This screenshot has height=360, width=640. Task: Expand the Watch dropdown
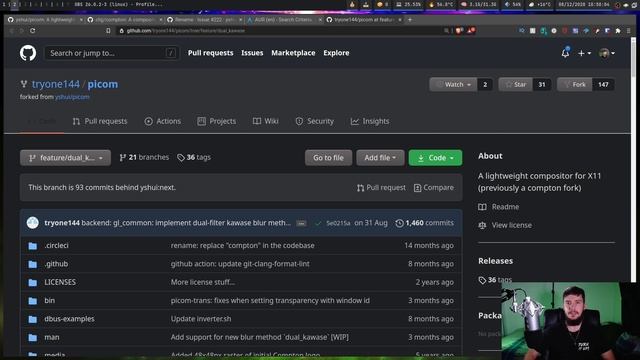[453, 84]
